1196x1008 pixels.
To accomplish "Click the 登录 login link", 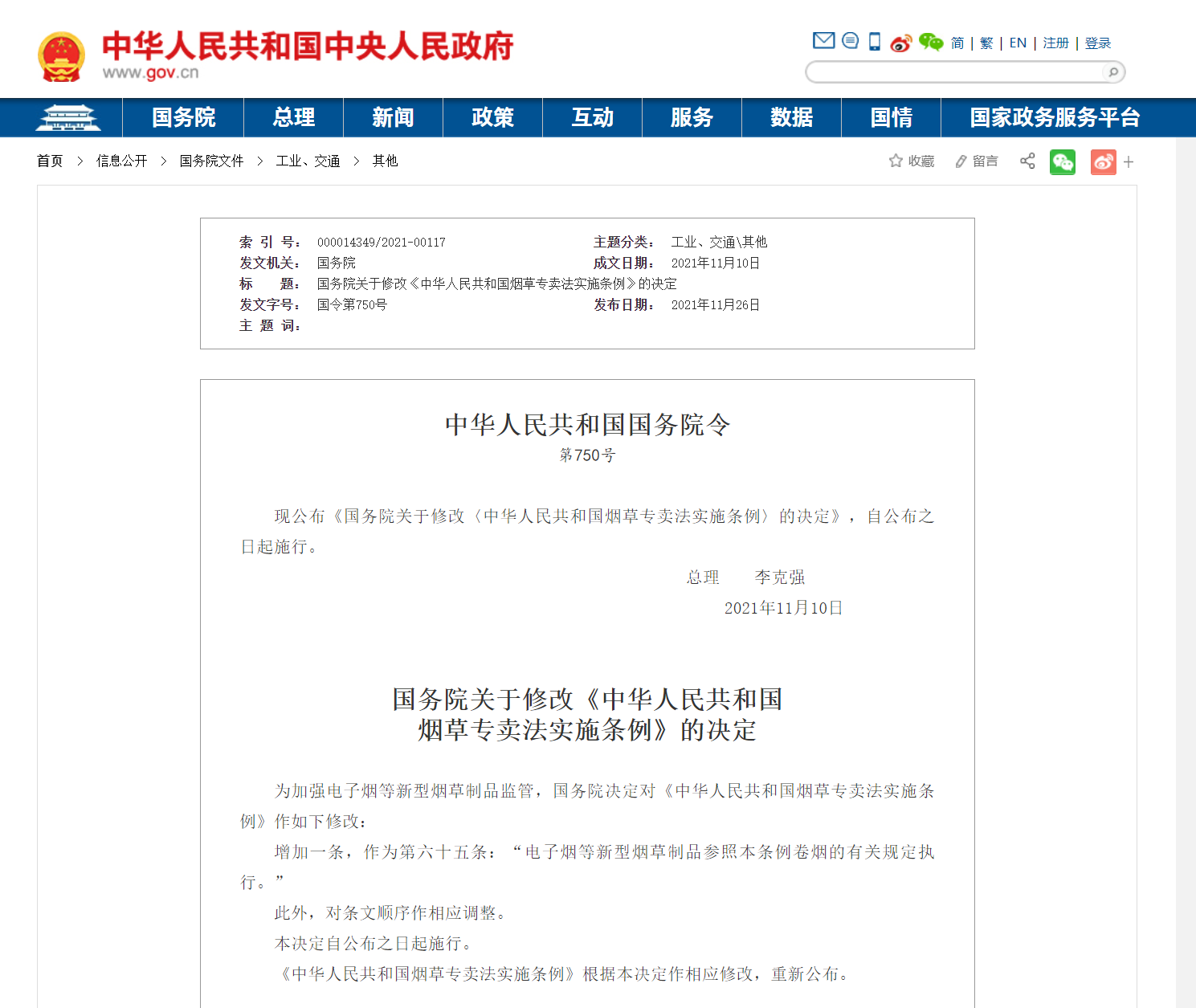I will [x=1096, y=43].
